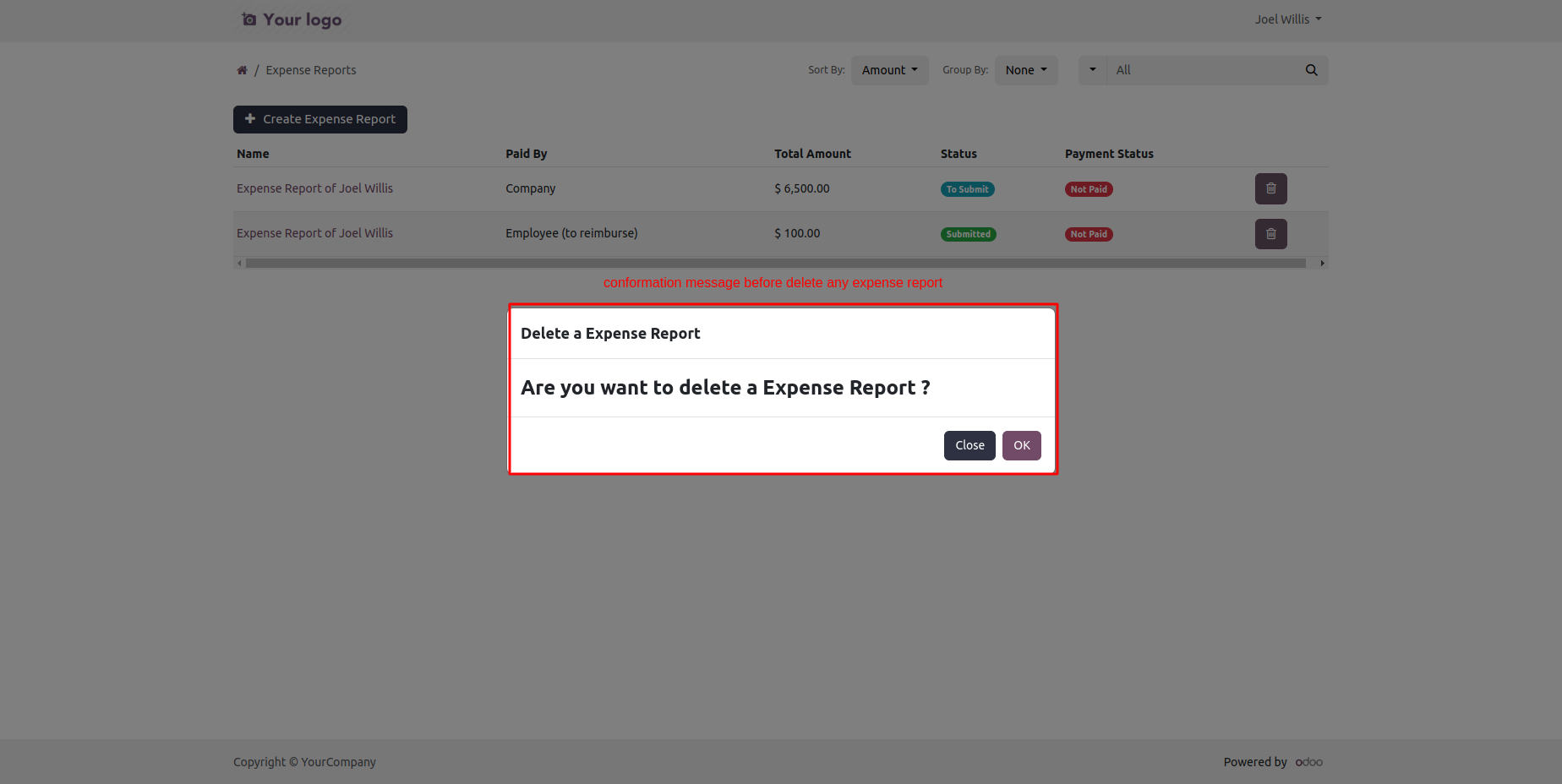Screen dimensions: 1562x784
Task: Click the search magnifier icon
Action: [1311, 70]
